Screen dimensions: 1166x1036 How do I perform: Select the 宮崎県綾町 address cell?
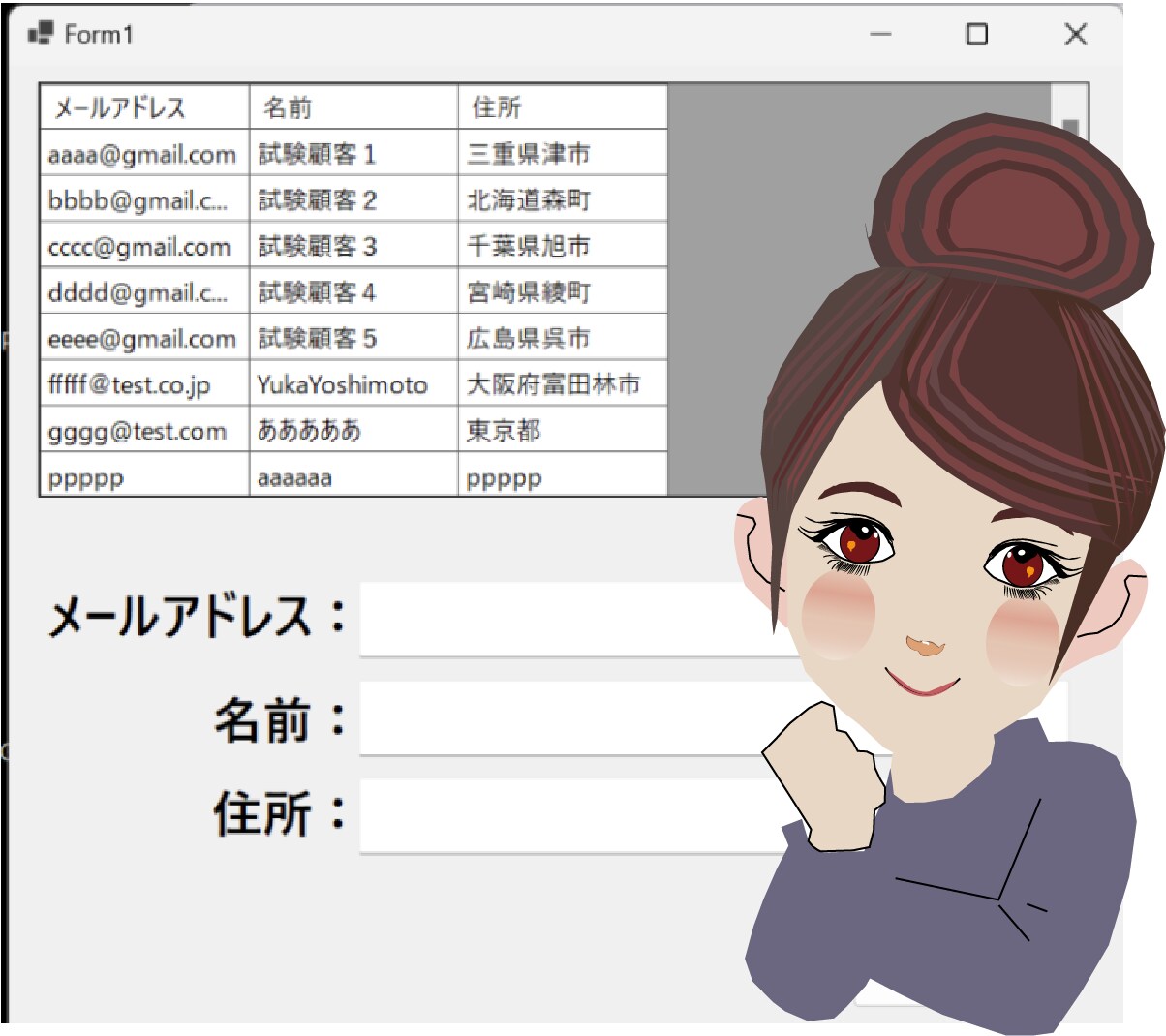(x=563, y=291)
